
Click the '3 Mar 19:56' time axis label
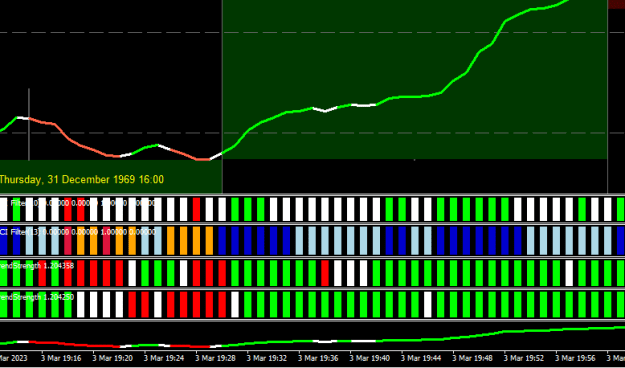tap(575, 358)
